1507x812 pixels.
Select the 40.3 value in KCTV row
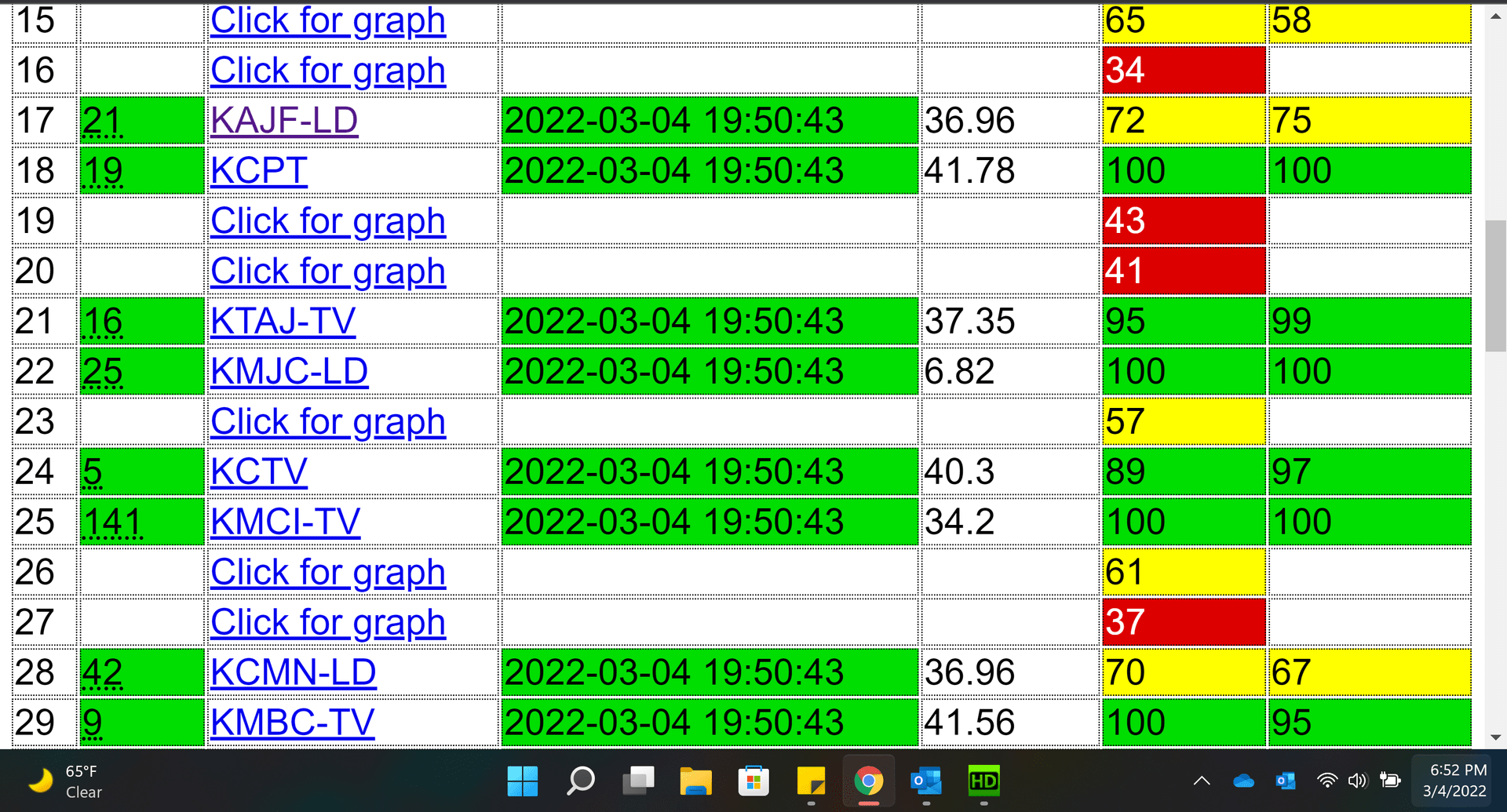(x=959, y=472)
